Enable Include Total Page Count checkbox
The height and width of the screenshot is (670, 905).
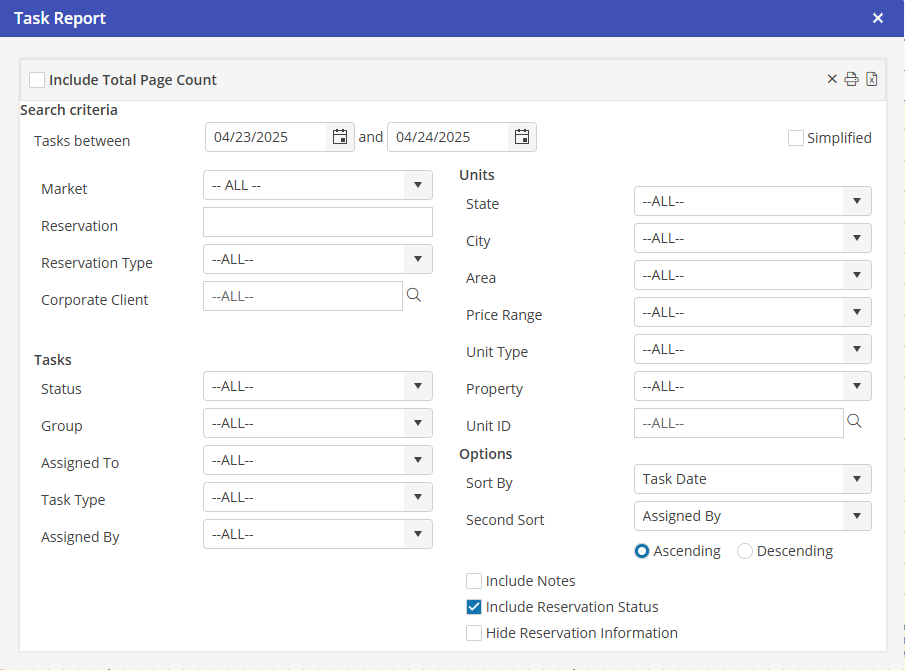[x=37, y=80]
